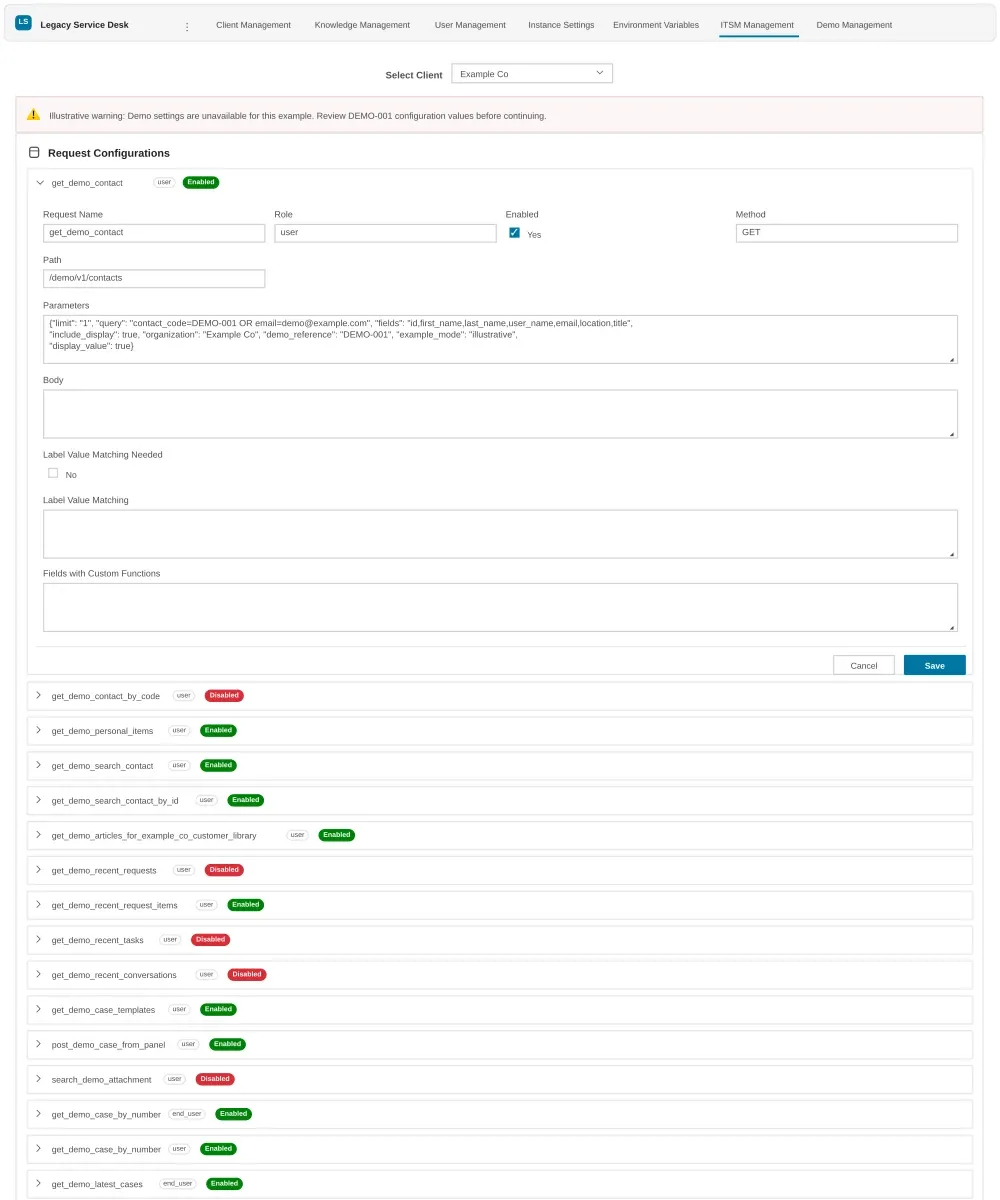Click the Disabled badge on search_demo_attachment
The height and width of the screenshot is (1200, 1000).
[x=215, y=1079]
